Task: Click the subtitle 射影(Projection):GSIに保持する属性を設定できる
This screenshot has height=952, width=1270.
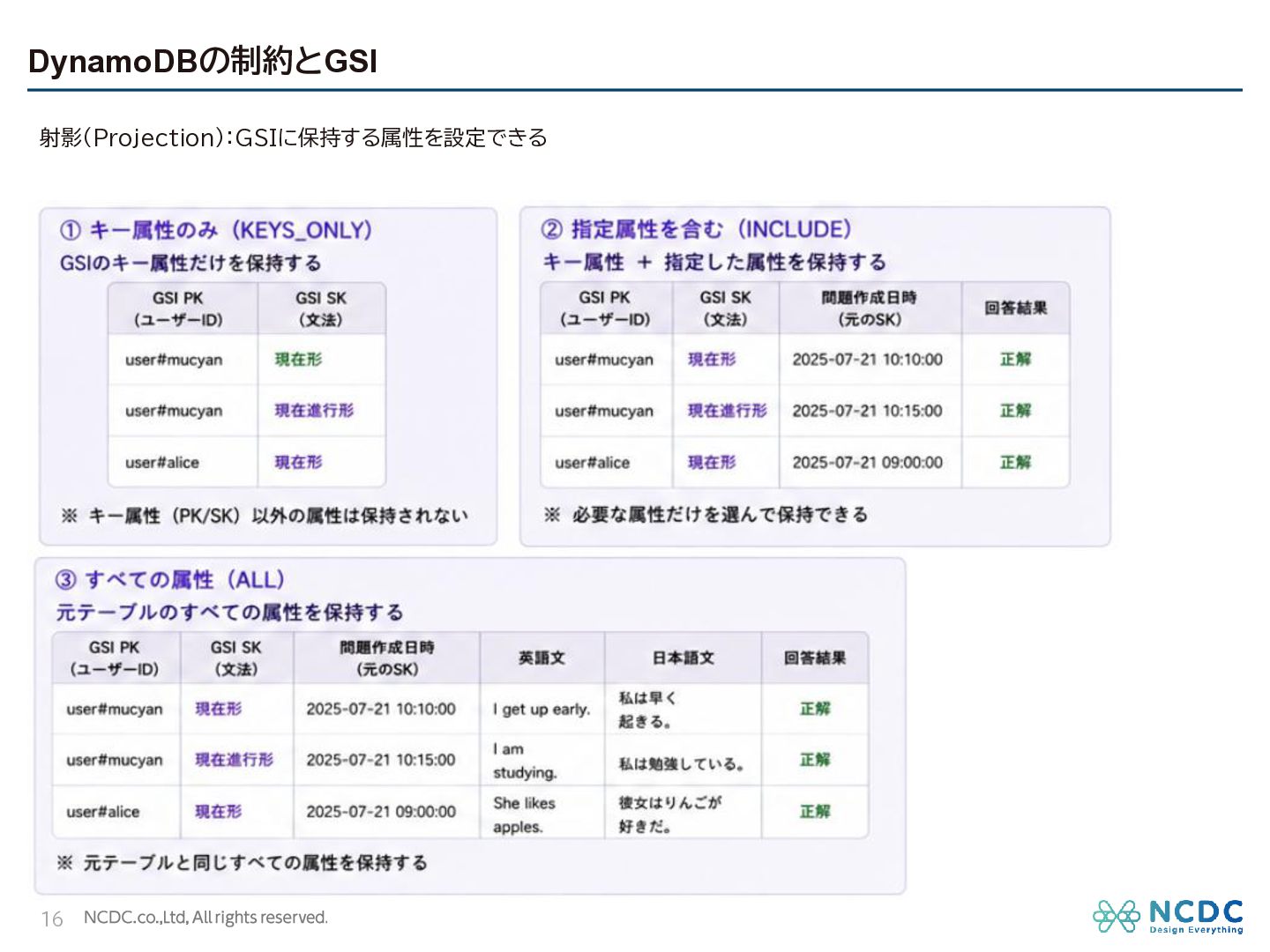Action: 293,138
